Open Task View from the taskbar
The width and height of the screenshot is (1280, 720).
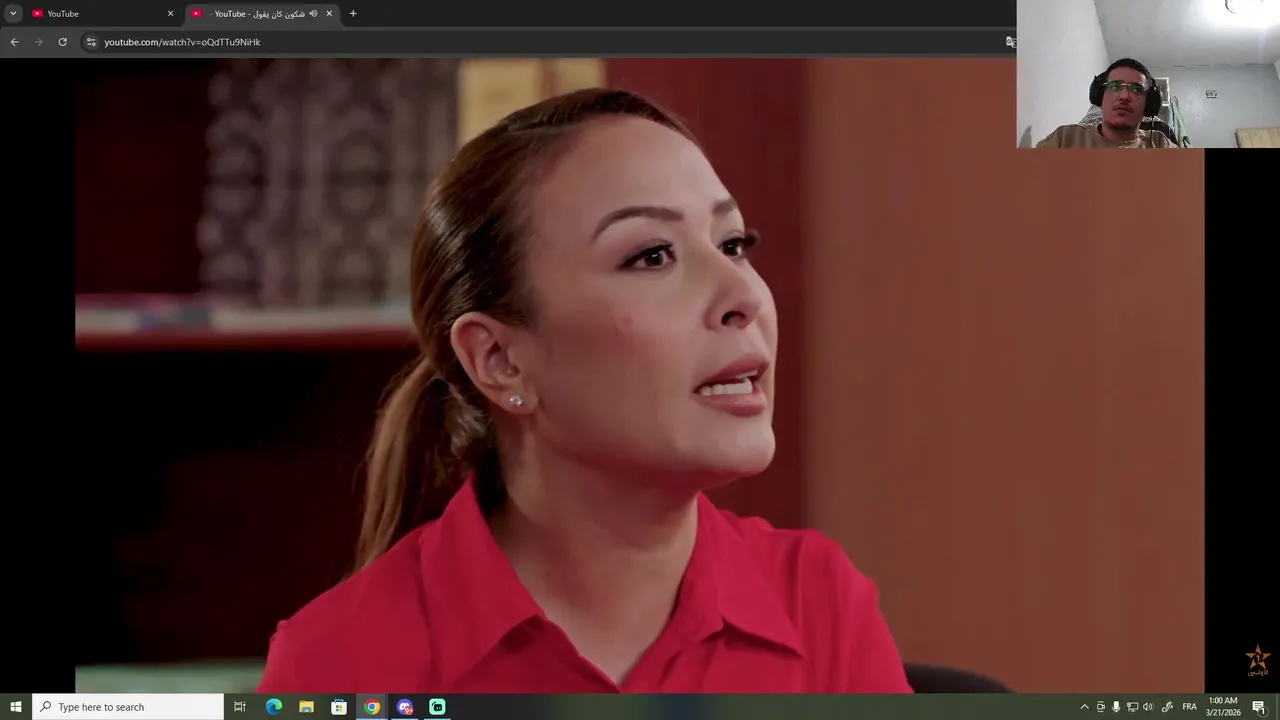(x=240, y=707)
